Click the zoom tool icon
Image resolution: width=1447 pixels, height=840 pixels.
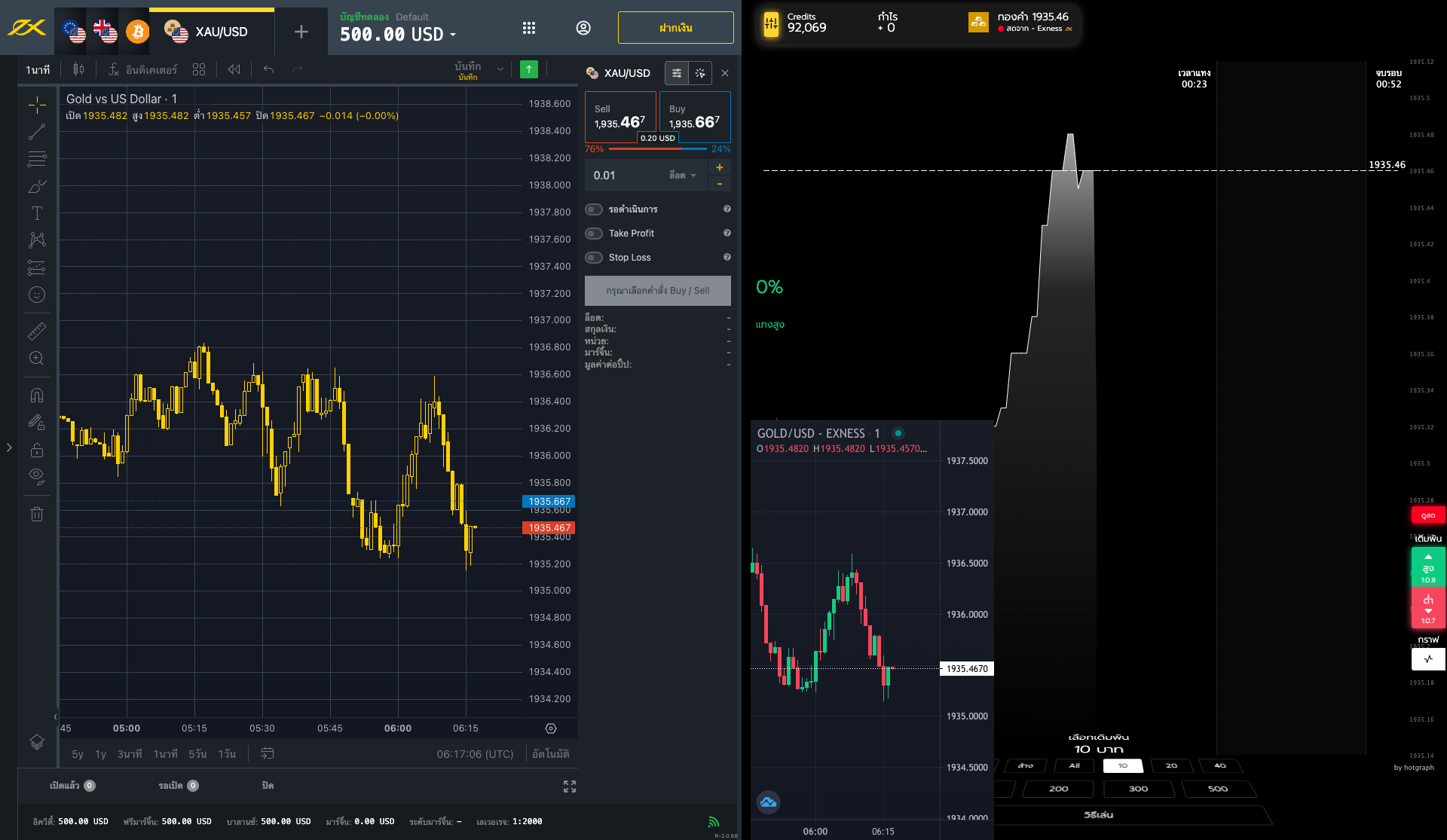36,358
